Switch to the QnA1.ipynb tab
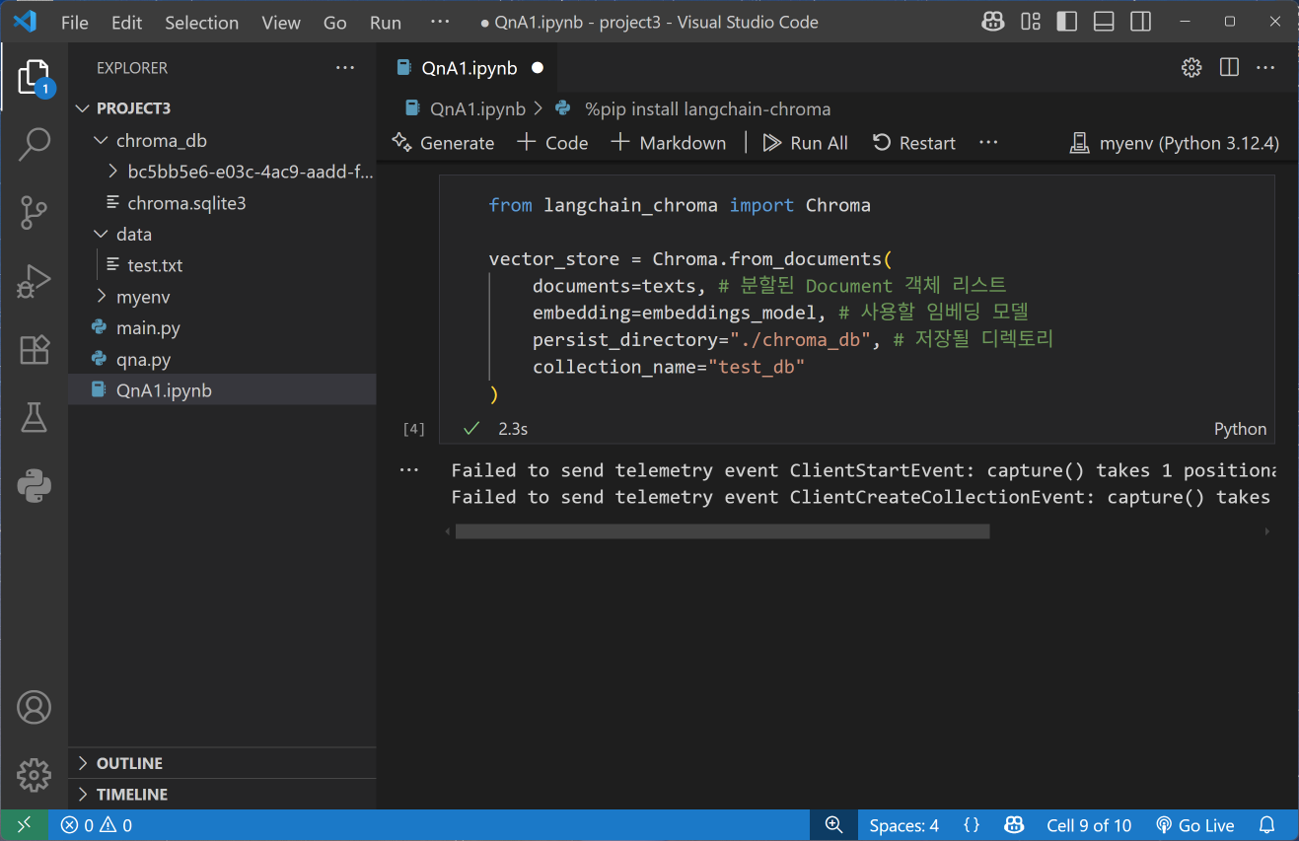 pos(468,68)
